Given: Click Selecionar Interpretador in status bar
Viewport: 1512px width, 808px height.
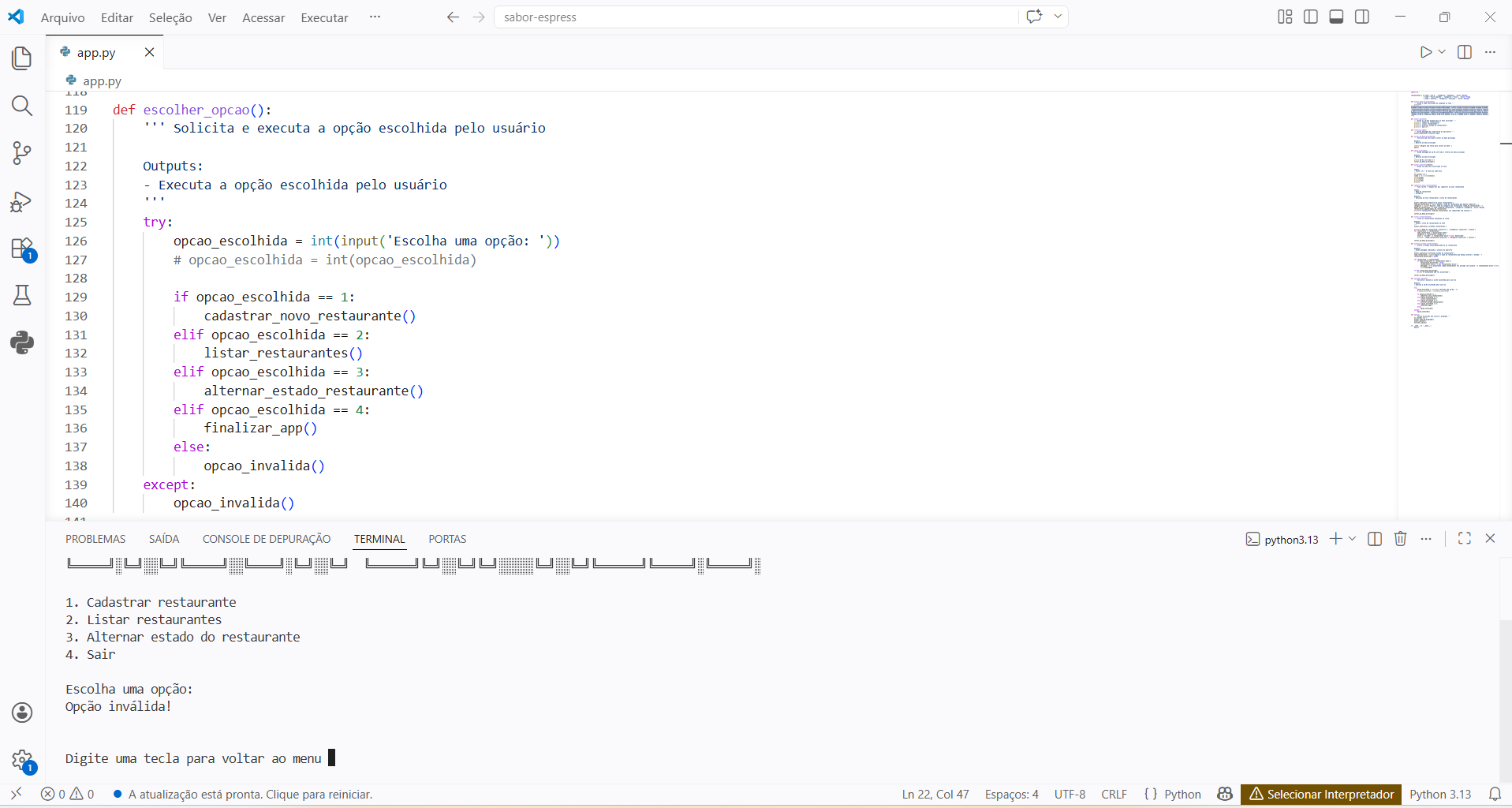Looking at the screenshot, I should coord(1321,795).
